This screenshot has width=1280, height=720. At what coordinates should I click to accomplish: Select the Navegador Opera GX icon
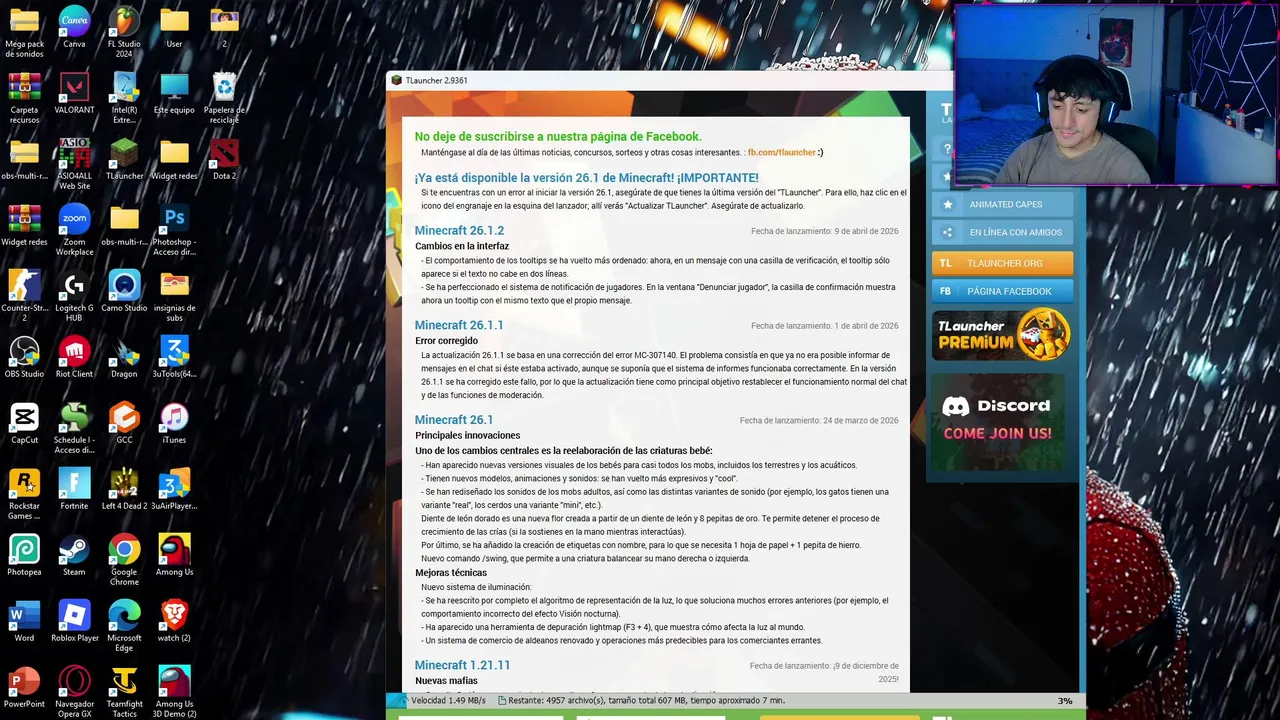coord(74,693)
